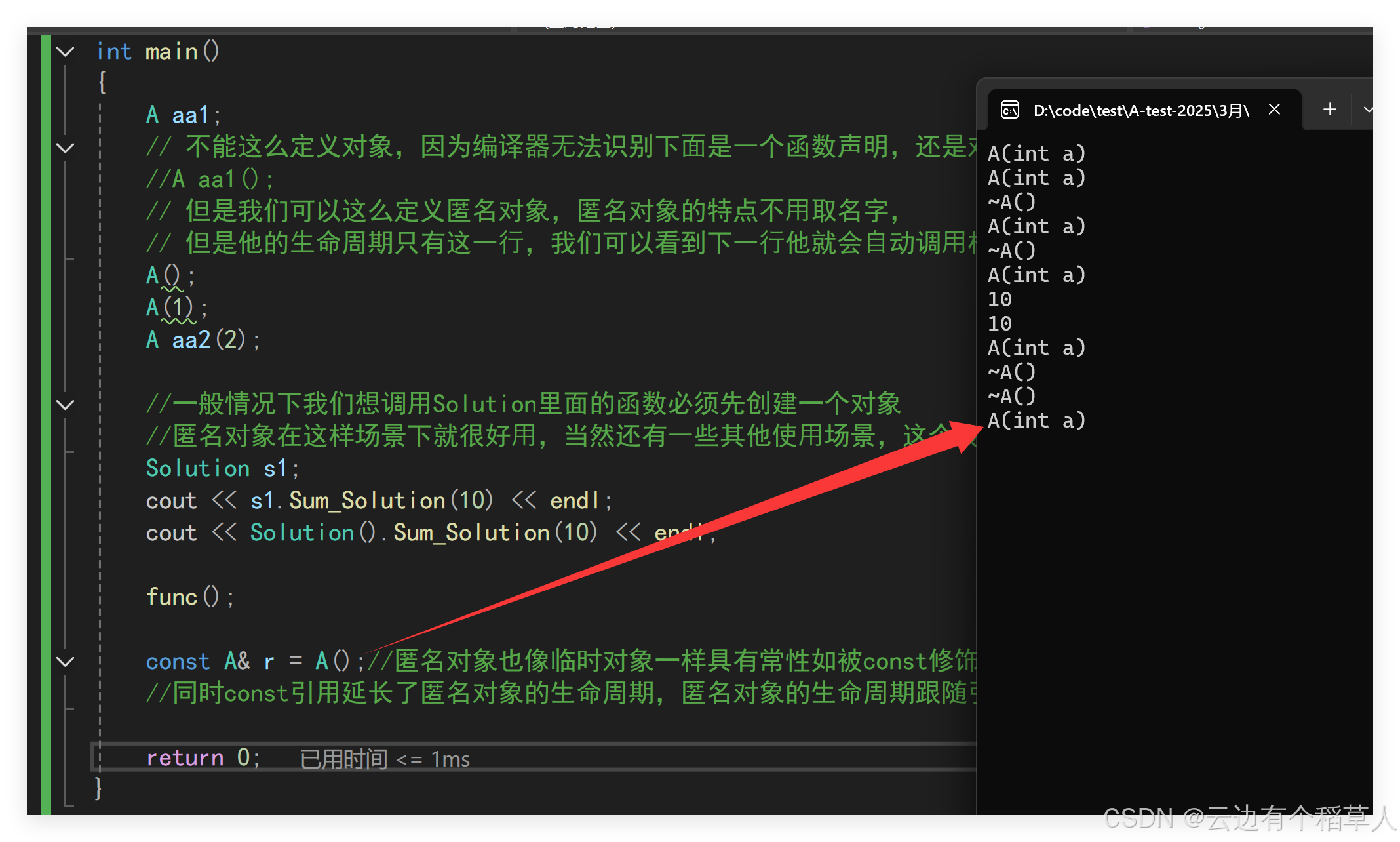Open terminal profiles dropdown chevron
Viewport: 1400px width, 842px height.
pos(1368,110)
